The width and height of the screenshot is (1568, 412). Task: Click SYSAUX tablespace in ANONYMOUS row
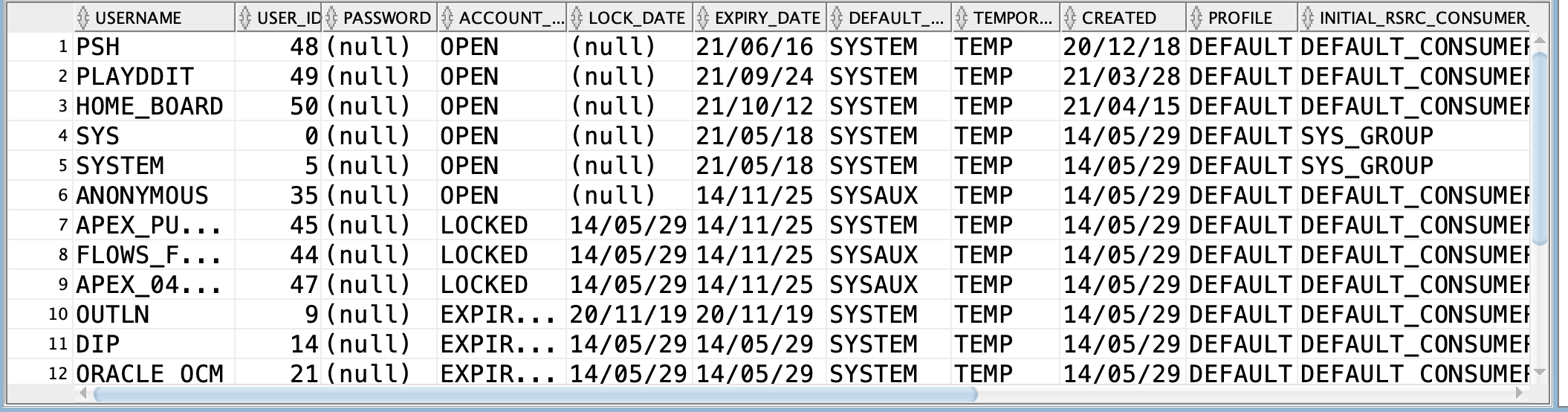pyautogui.click(x=888, y=196)
